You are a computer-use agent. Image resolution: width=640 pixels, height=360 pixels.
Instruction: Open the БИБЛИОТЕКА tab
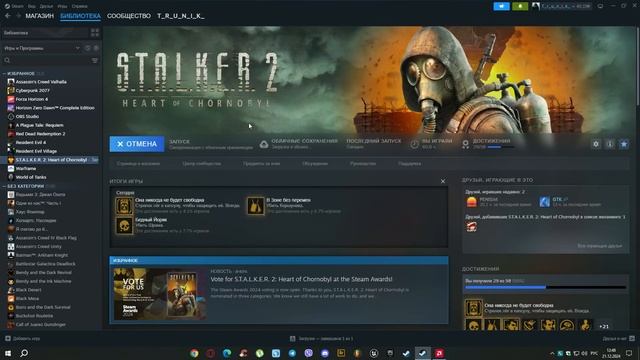click(x=80, y=16)
